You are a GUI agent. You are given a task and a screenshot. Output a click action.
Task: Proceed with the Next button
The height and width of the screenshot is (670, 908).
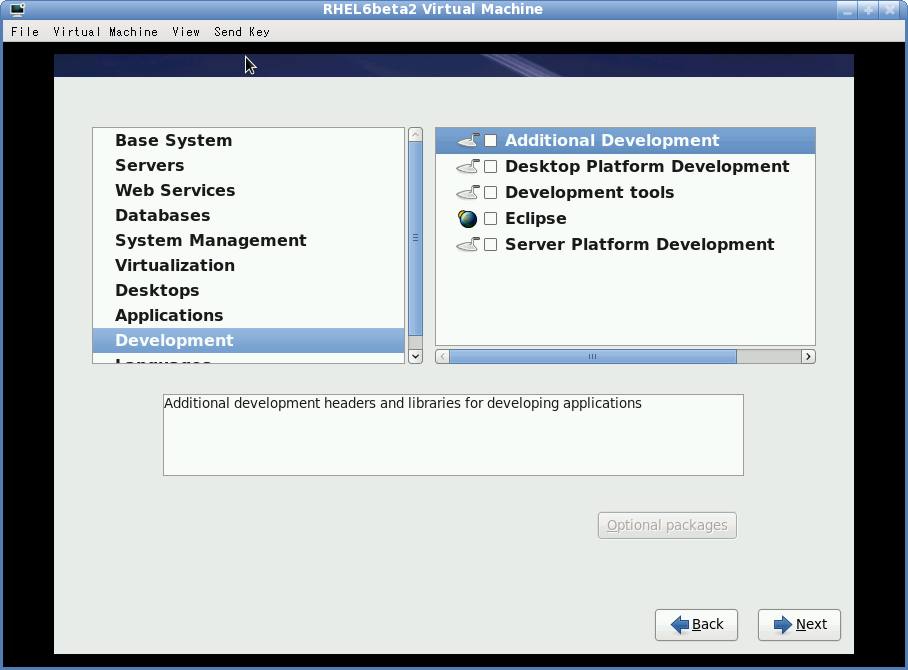799,625
